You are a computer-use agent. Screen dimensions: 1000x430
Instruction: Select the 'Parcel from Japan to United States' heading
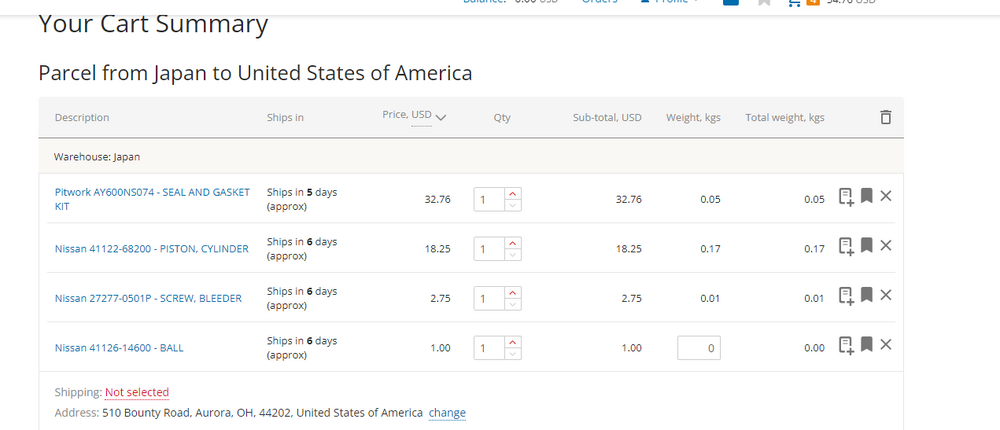click(x=255, y=73)
